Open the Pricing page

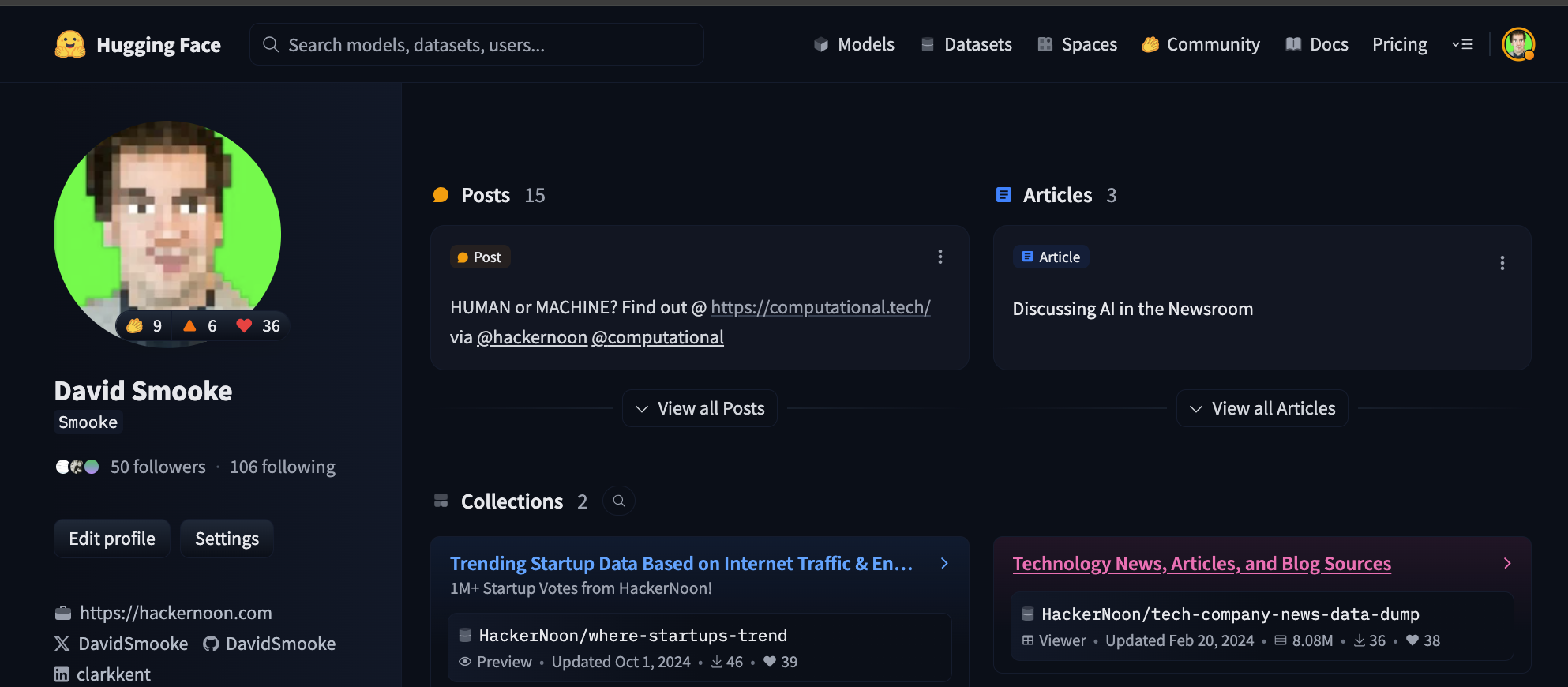click(x=1400, y=44)
